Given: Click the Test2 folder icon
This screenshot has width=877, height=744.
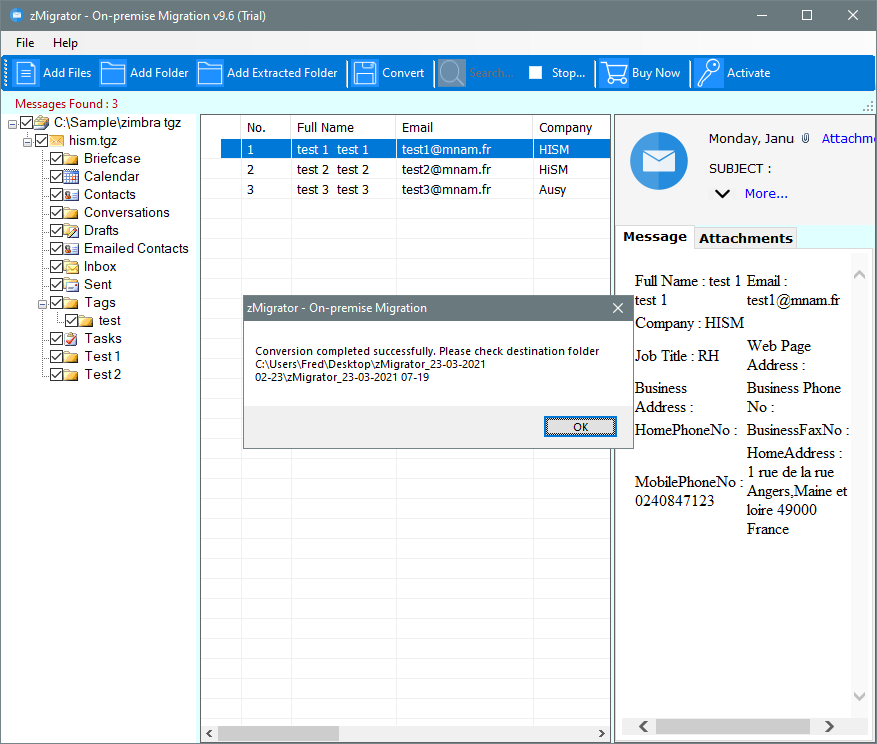Looking at the screenshot, I should 71,374.
